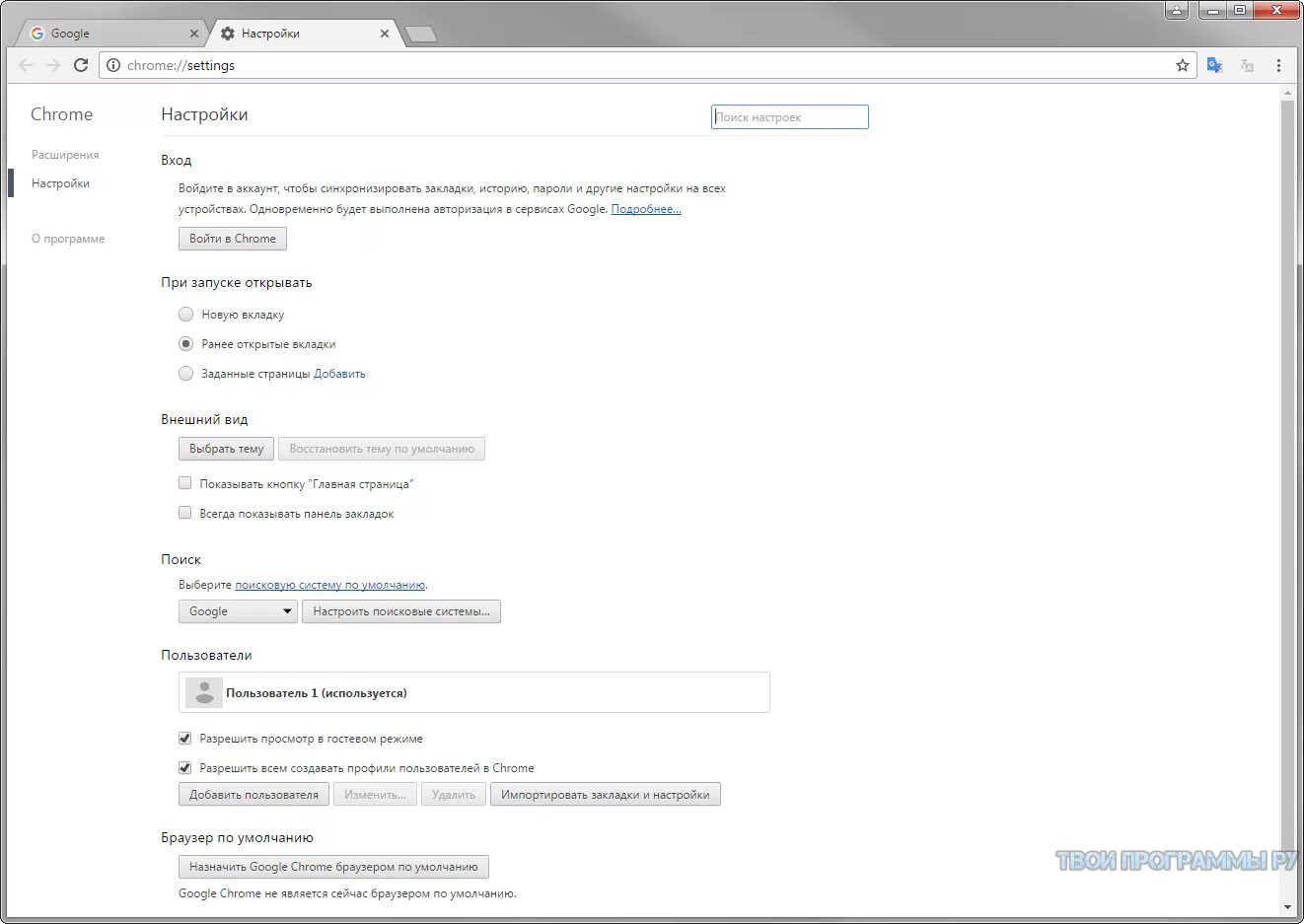
Task: View site information icon in address bar
Action: point(113,65)
